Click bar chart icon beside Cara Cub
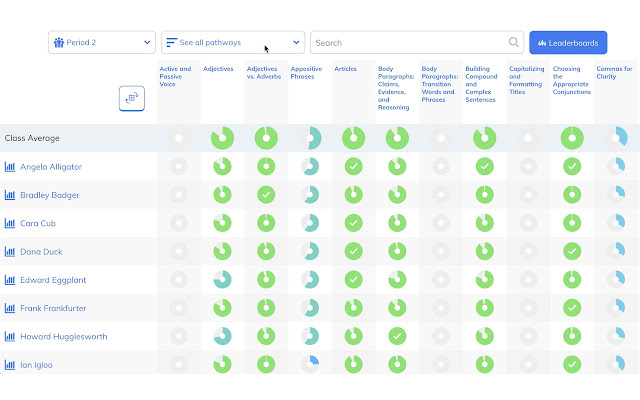This screenshot has height=400, width=640. click(10, 223)
